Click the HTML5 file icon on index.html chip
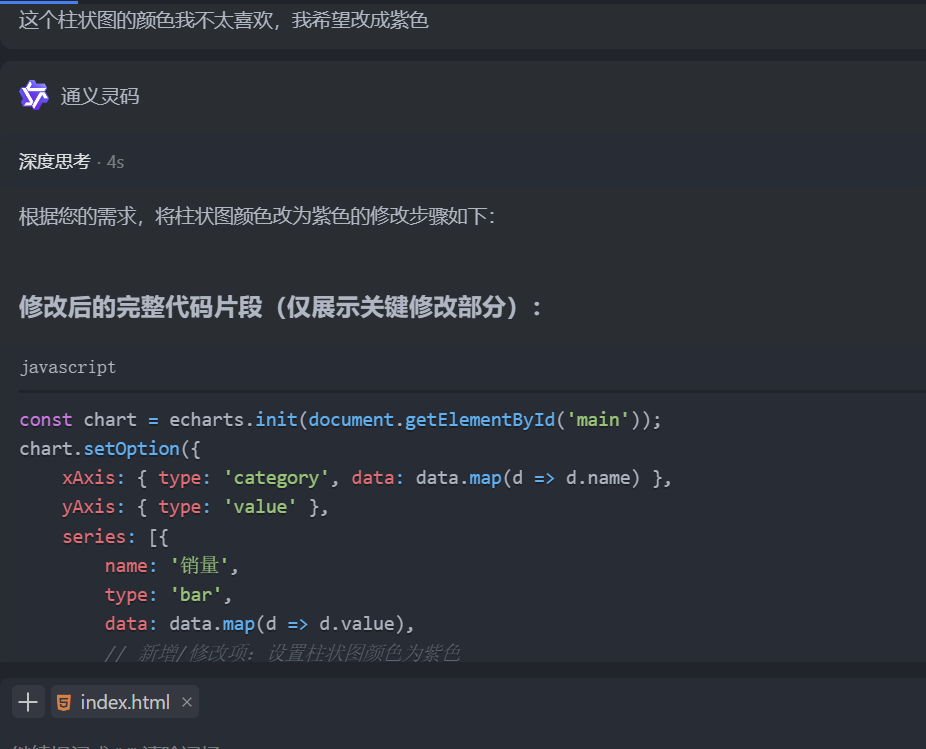 click(x=64, y=702)
